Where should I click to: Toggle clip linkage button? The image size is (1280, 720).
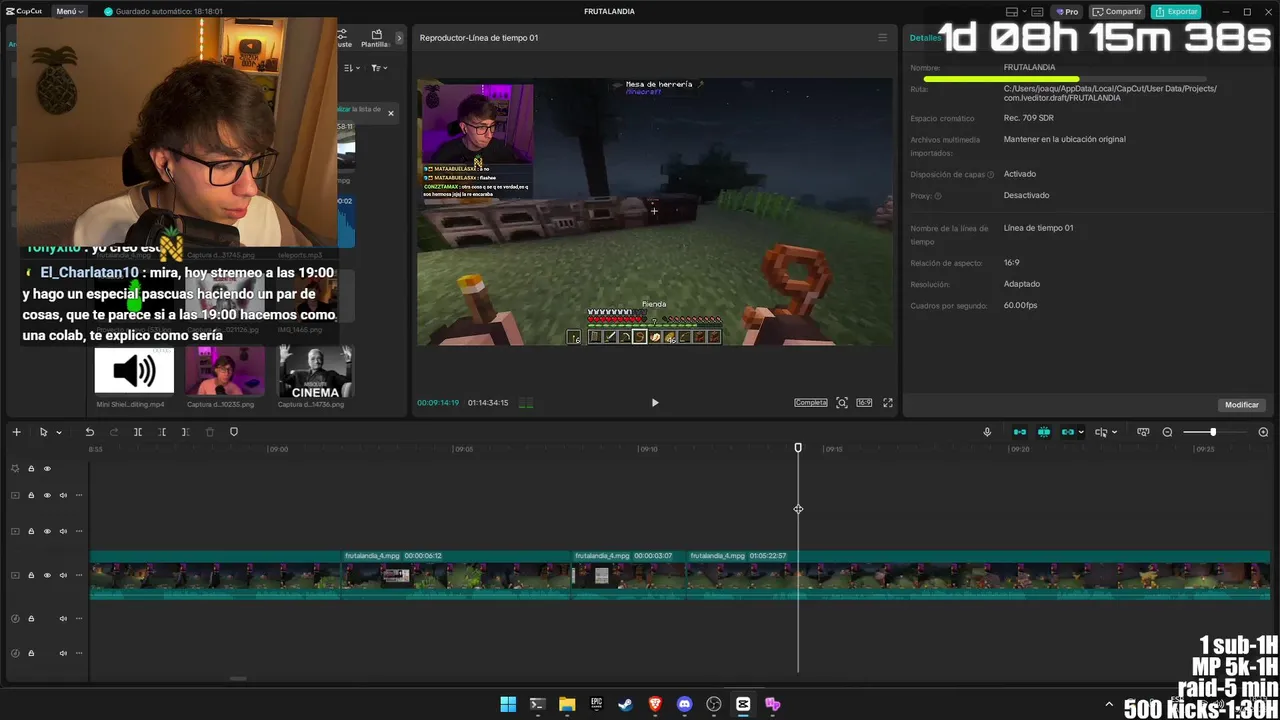(1067, 432)
